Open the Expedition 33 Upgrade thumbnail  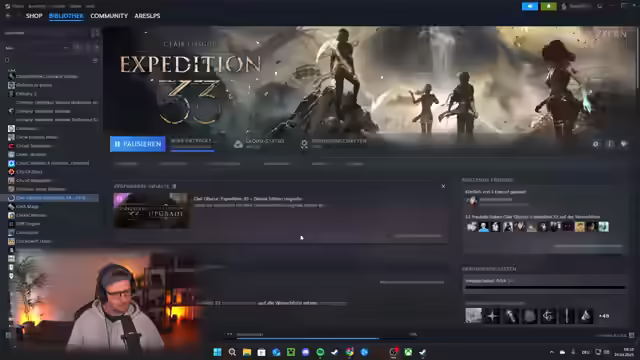tap(151, 210)
